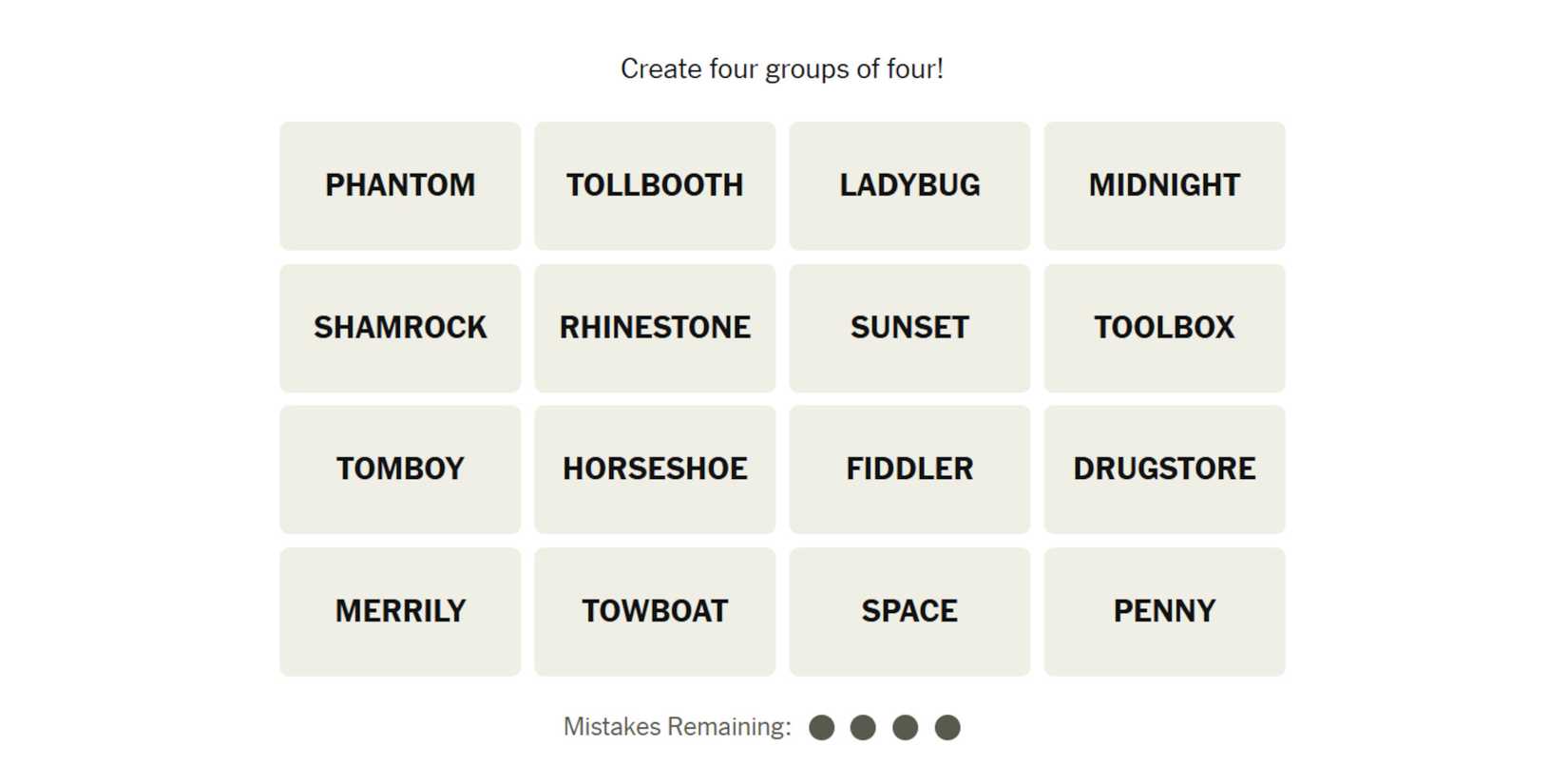Click the 'Create four groups of four!' heading
The image size is (1568, 784).
782,69
